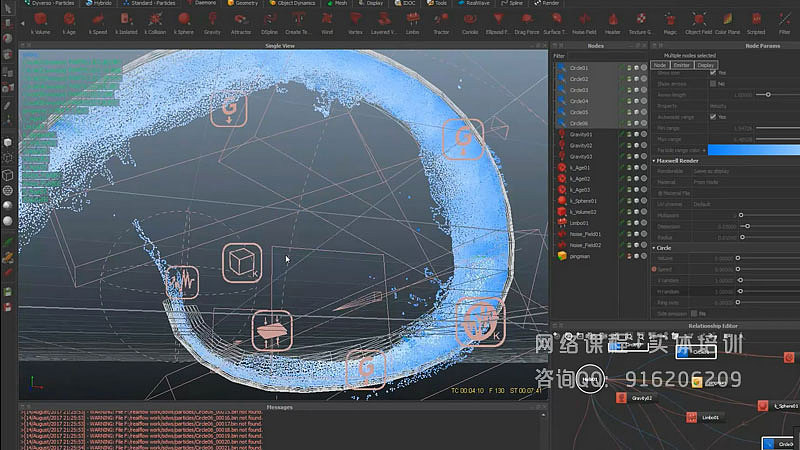Open the Standard - Particles shelf tab
Image resolution: width=800 pixels, height=450 pixels.
pos(149,3)
